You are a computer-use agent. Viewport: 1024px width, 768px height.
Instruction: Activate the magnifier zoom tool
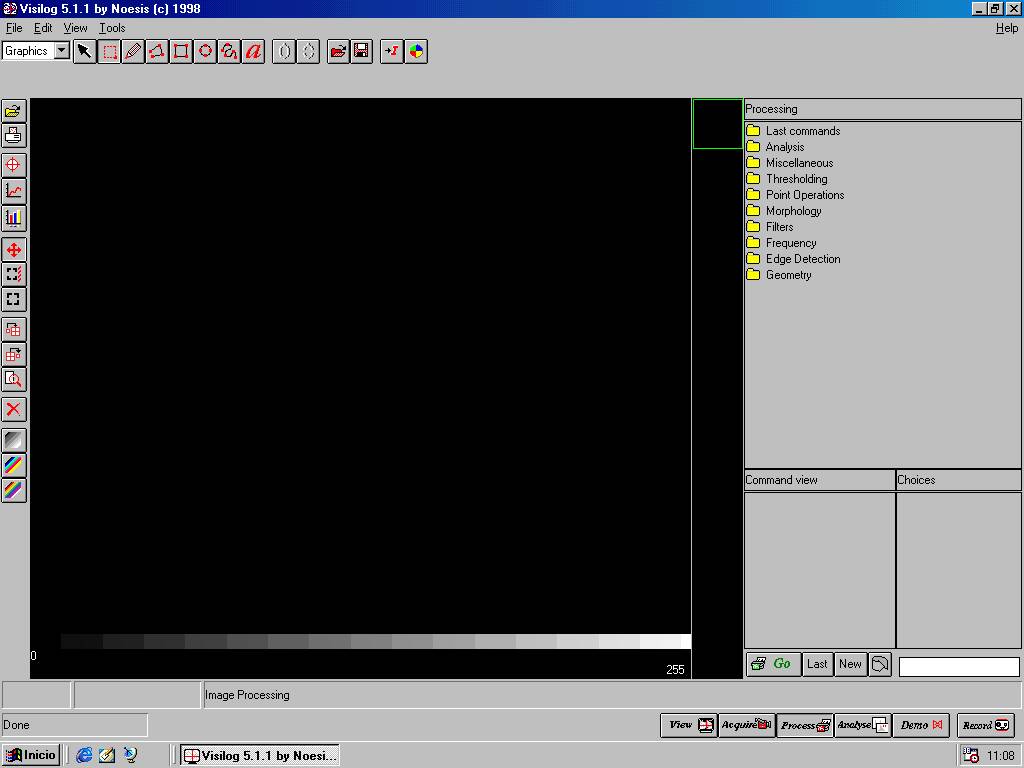(14, 379)
